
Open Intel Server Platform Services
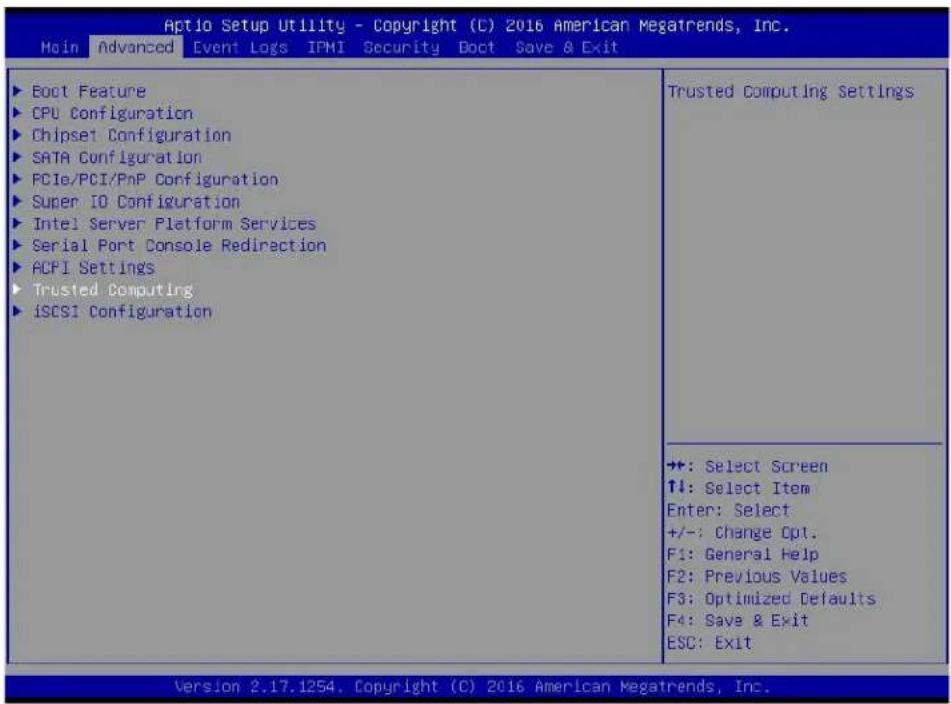click(x=173, y=224)
